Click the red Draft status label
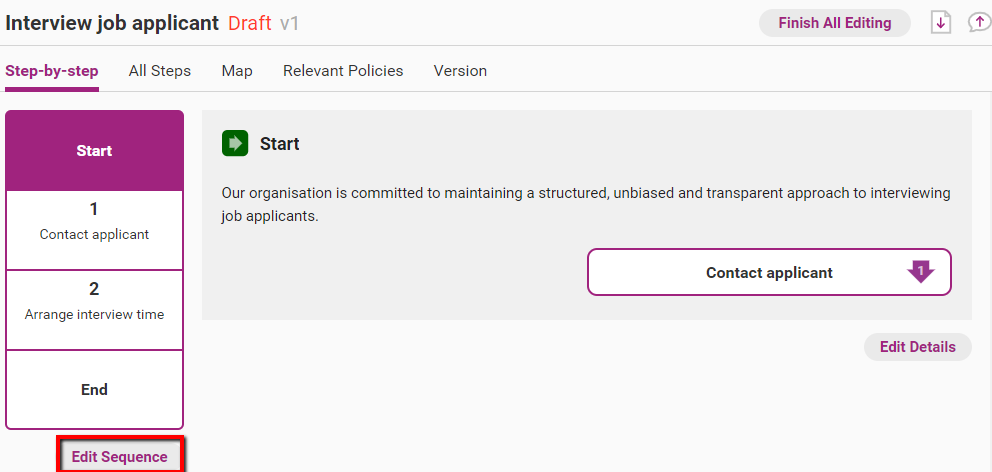Image resolution: width=992 pixels, height=472 pixels. [x=250, y=23]
